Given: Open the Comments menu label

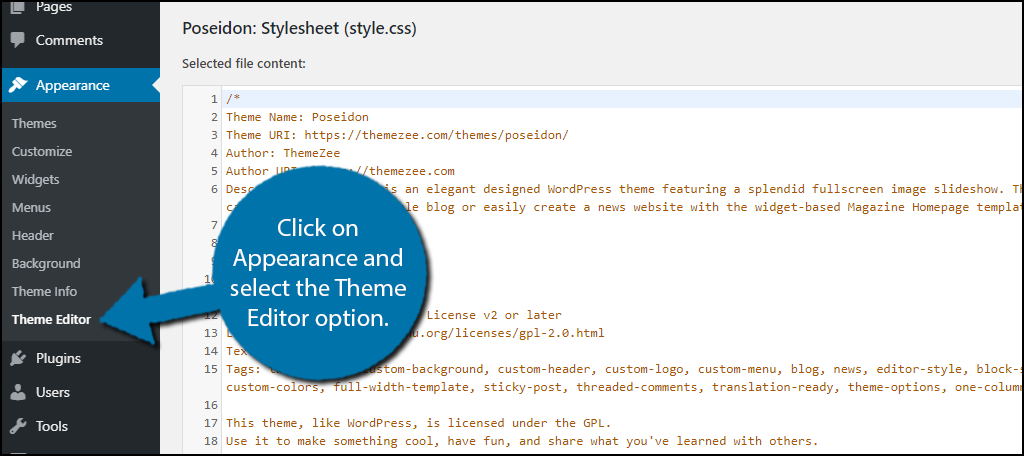Looking at the screenshot, I should [x=69, y=40].
